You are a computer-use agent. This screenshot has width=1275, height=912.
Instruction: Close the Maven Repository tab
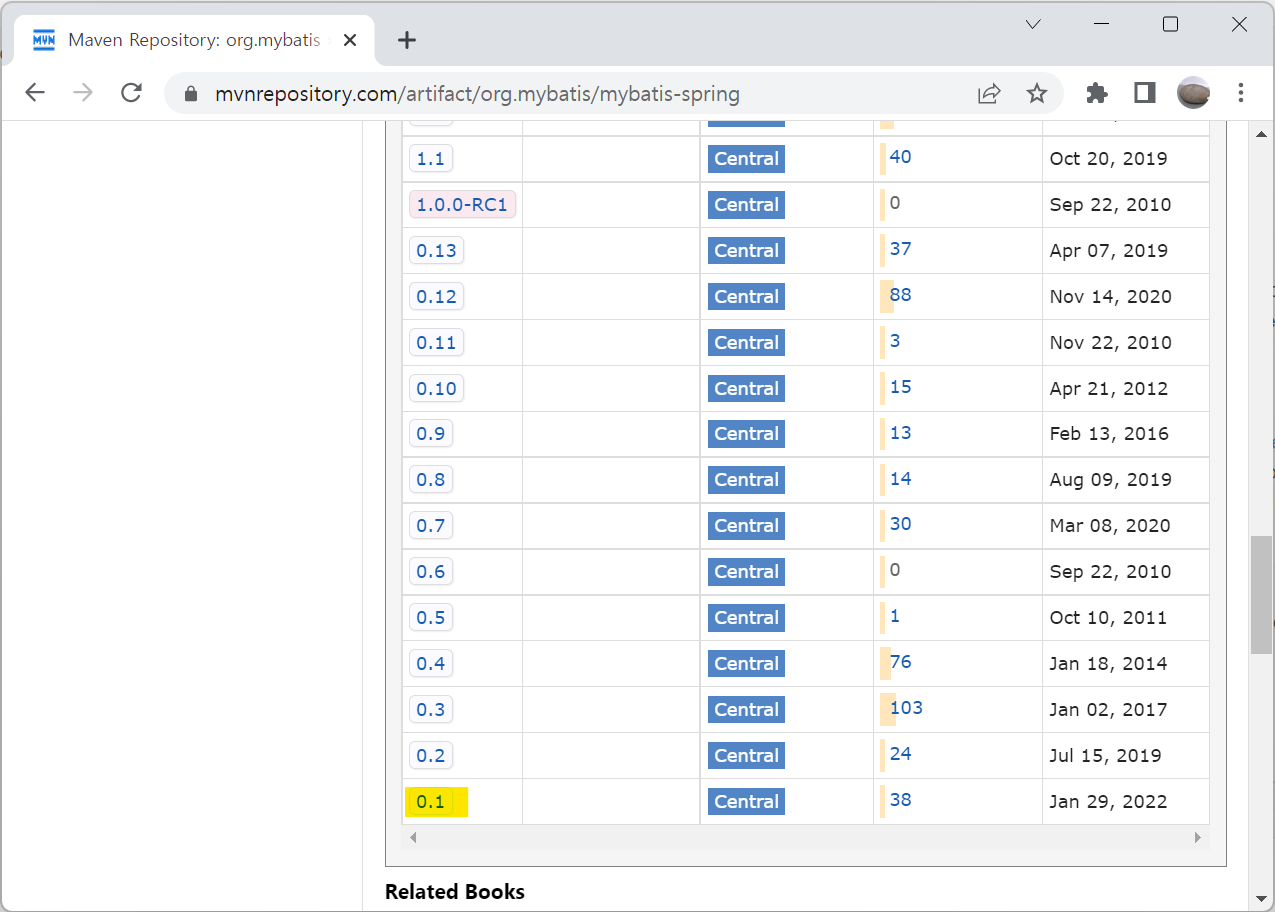pos(350,40)
